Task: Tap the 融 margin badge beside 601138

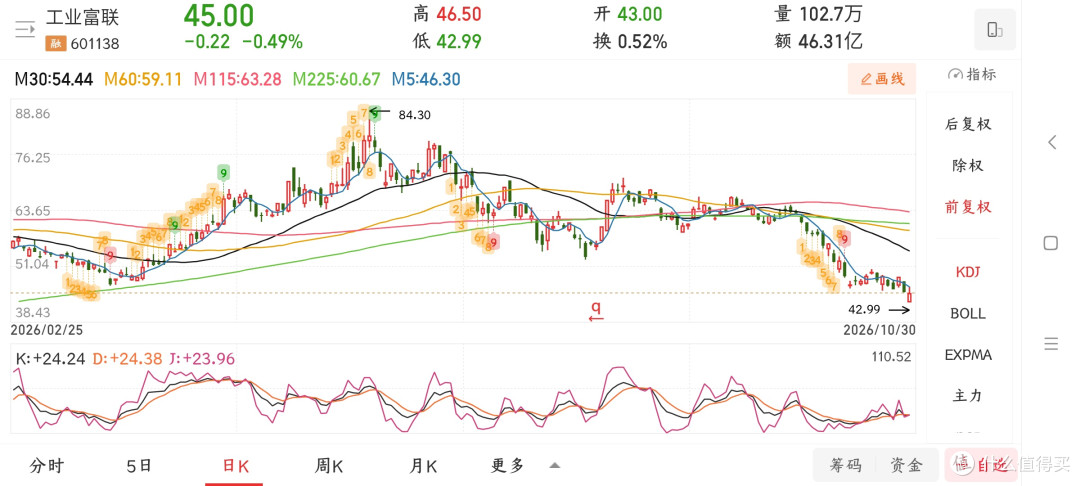Action: pos(55,44)
